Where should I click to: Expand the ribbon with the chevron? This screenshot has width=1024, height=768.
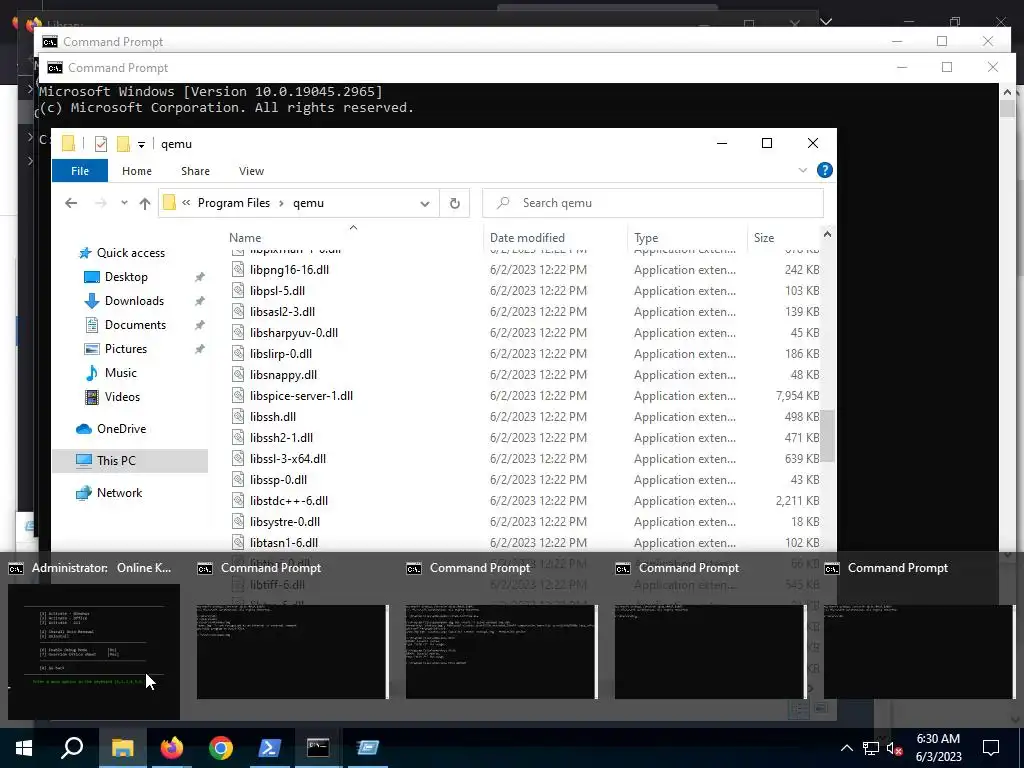[803, 170]
